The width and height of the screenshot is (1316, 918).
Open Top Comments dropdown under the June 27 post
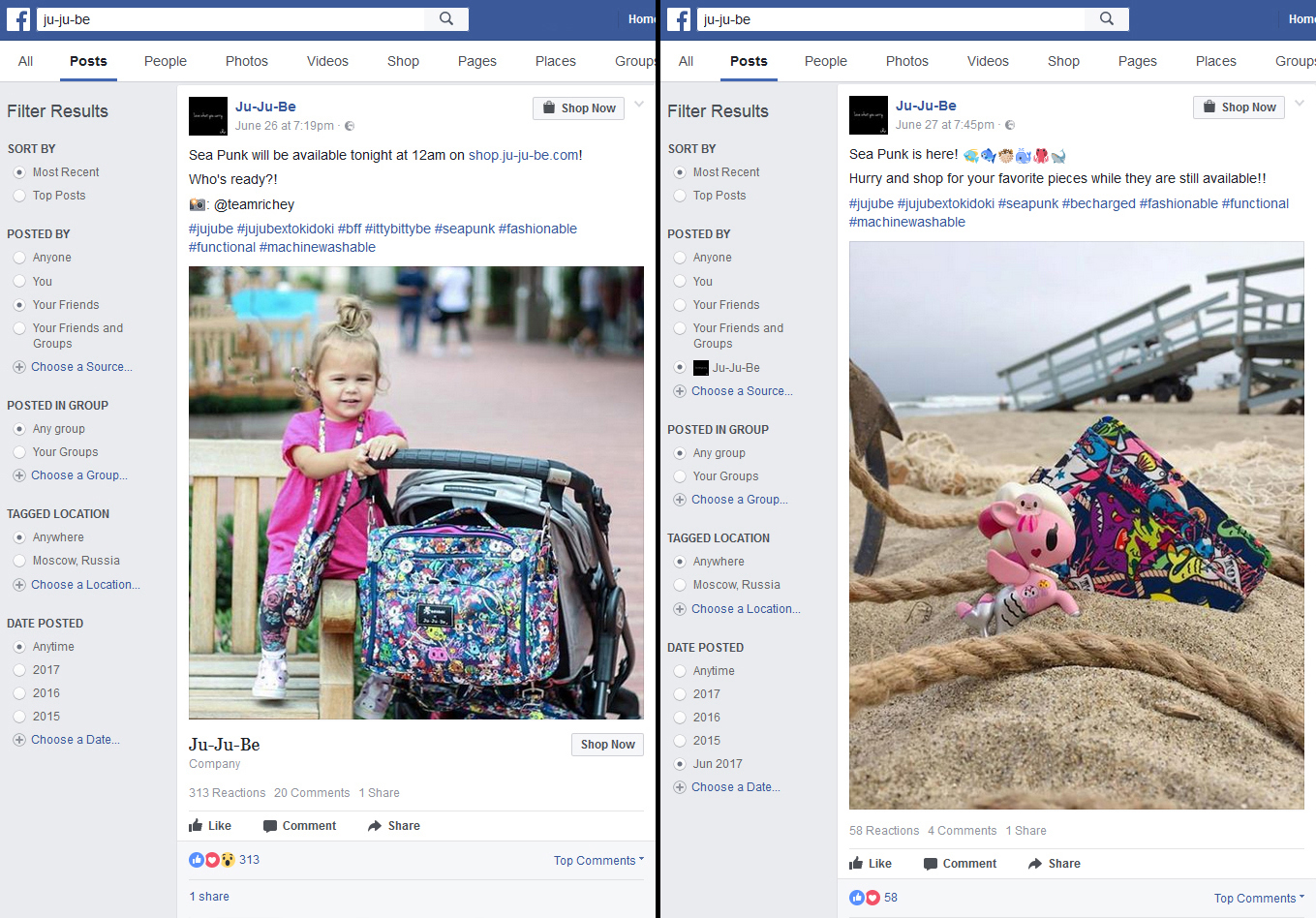1259,899
